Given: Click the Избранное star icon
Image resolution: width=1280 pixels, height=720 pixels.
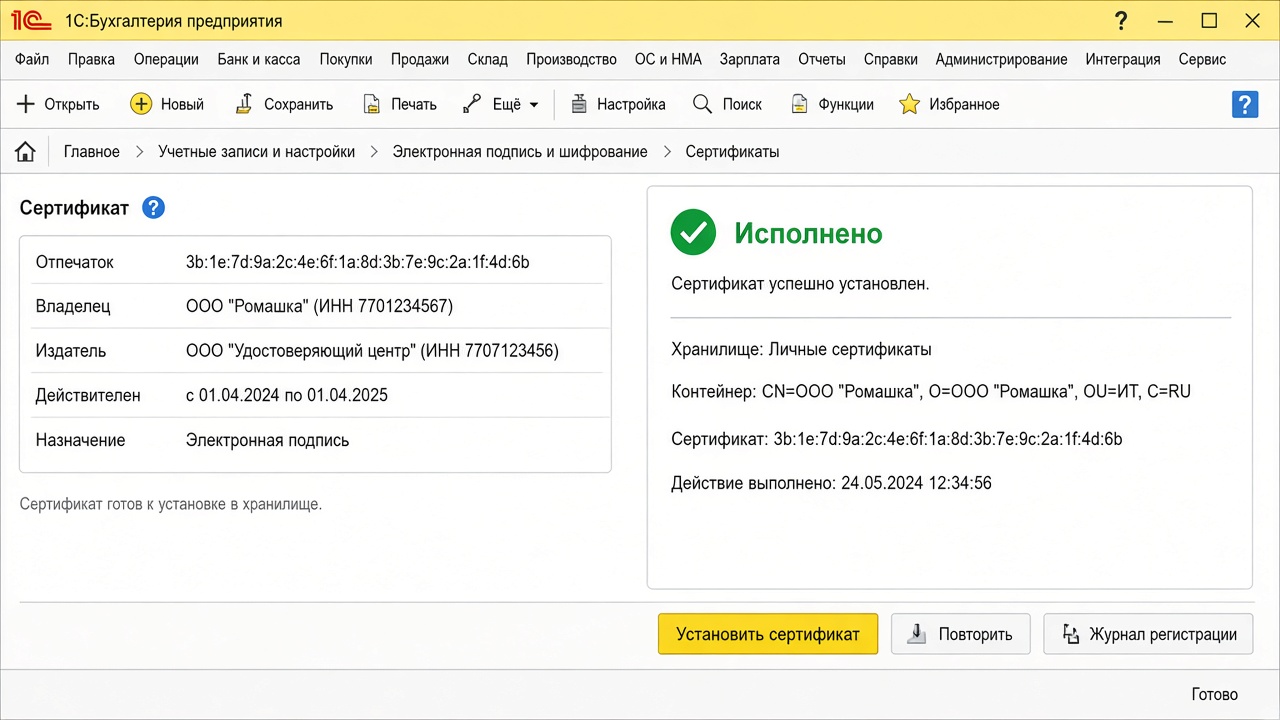Looking at the screenshot, I should 909,104.
